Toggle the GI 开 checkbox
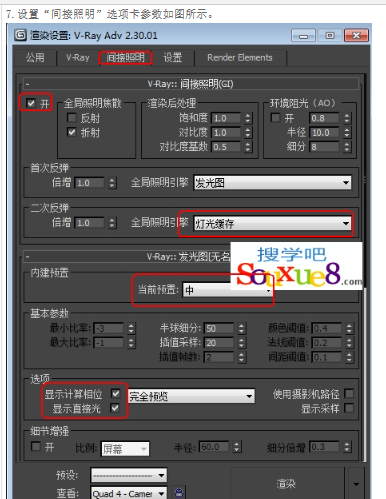386x499 pixels. coord(31,103)
